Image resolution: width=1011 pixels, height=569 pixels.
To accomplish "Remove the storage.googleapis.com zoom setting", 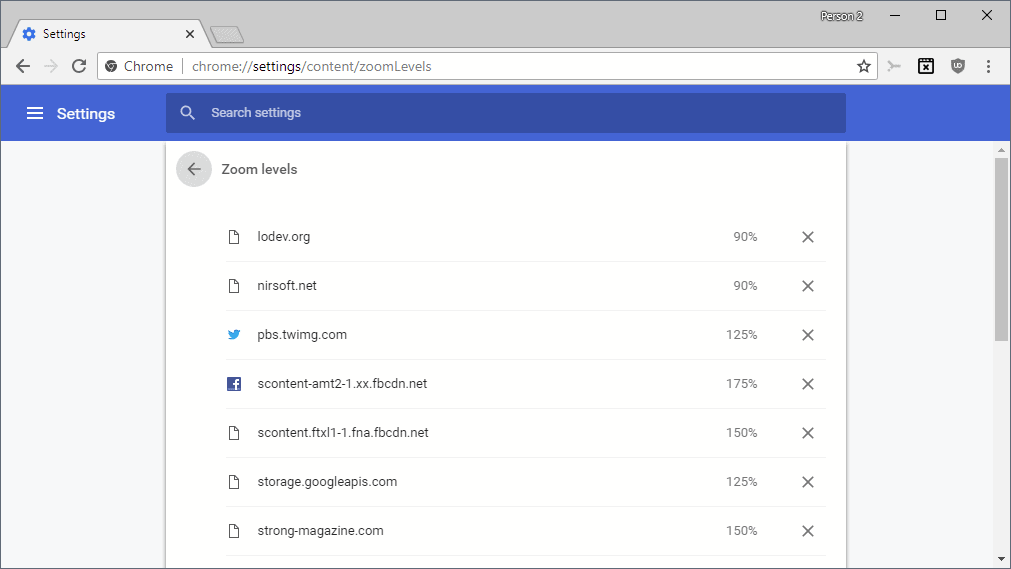I will pyautogui.click(x=808, y=482).
